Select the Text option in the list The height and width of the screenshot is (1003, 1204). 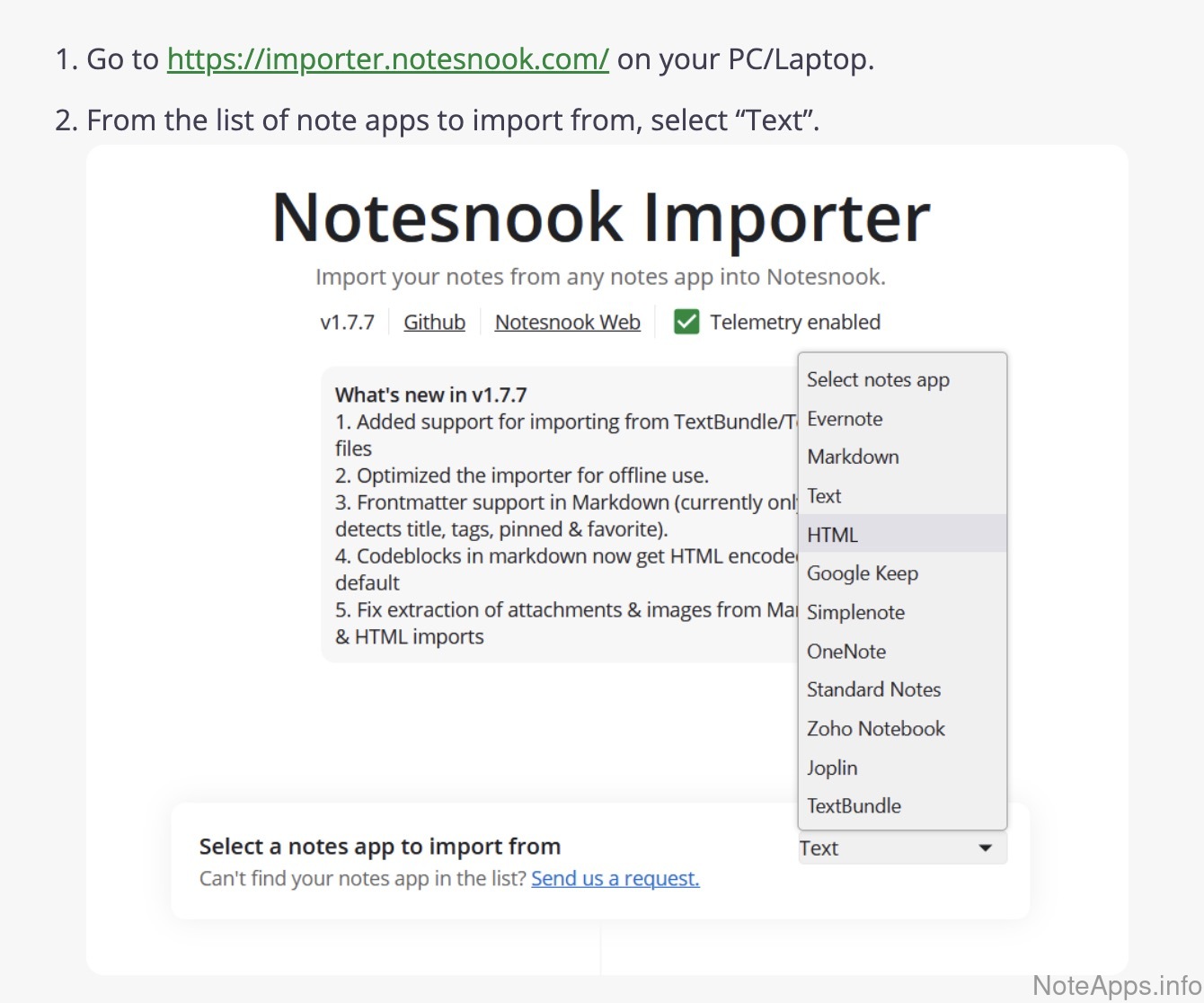[824, 496]
